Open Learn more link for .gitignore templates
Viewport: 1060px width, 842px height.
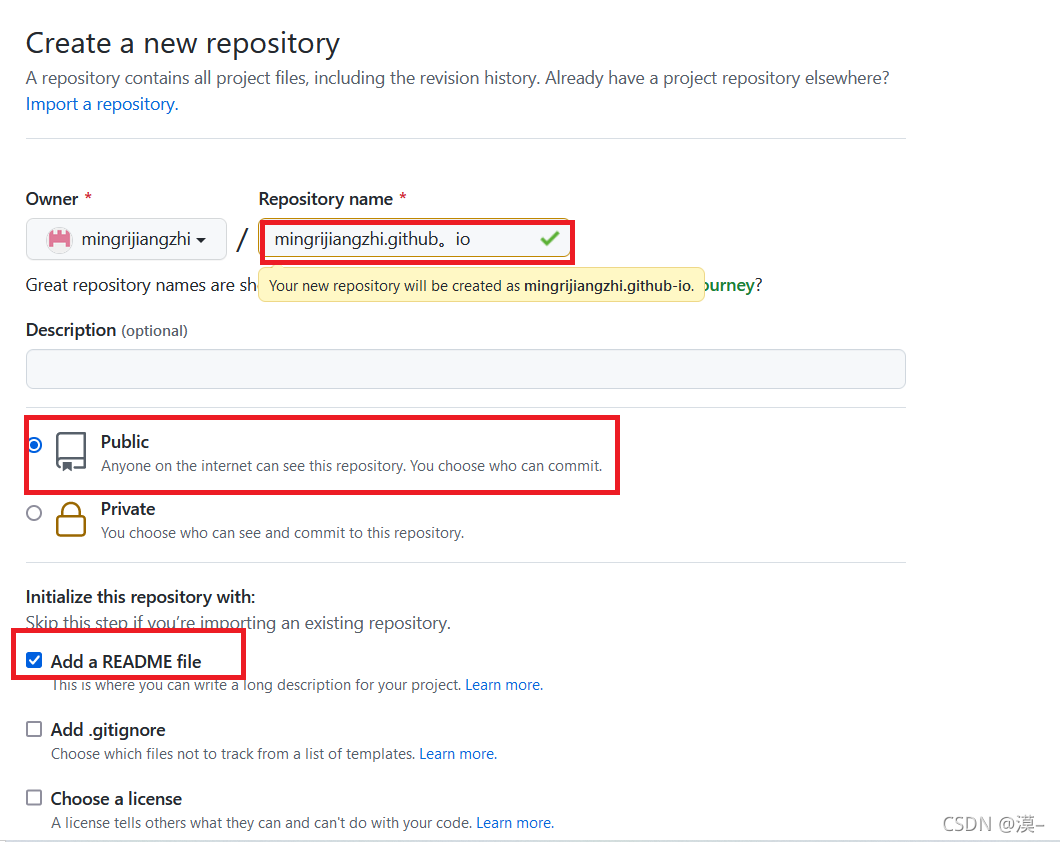click(x=458, y=754)
